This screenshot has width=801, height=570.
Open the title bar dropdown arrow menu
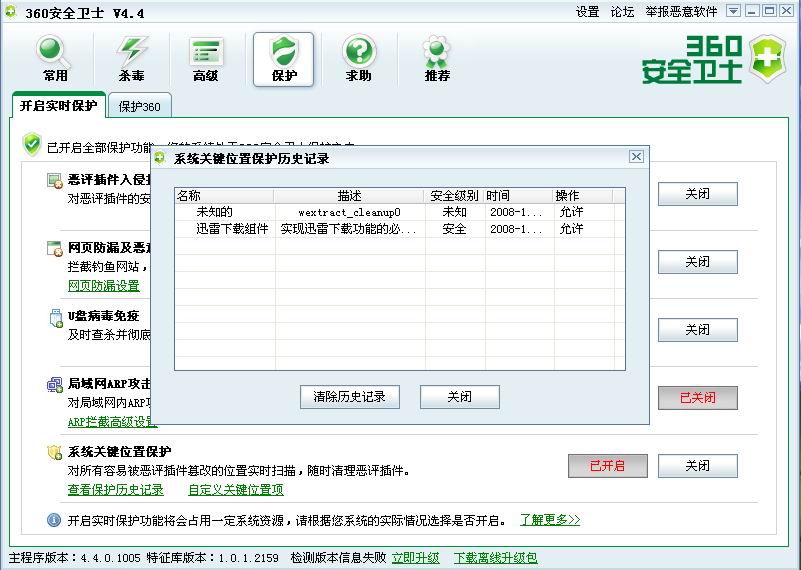733,11
